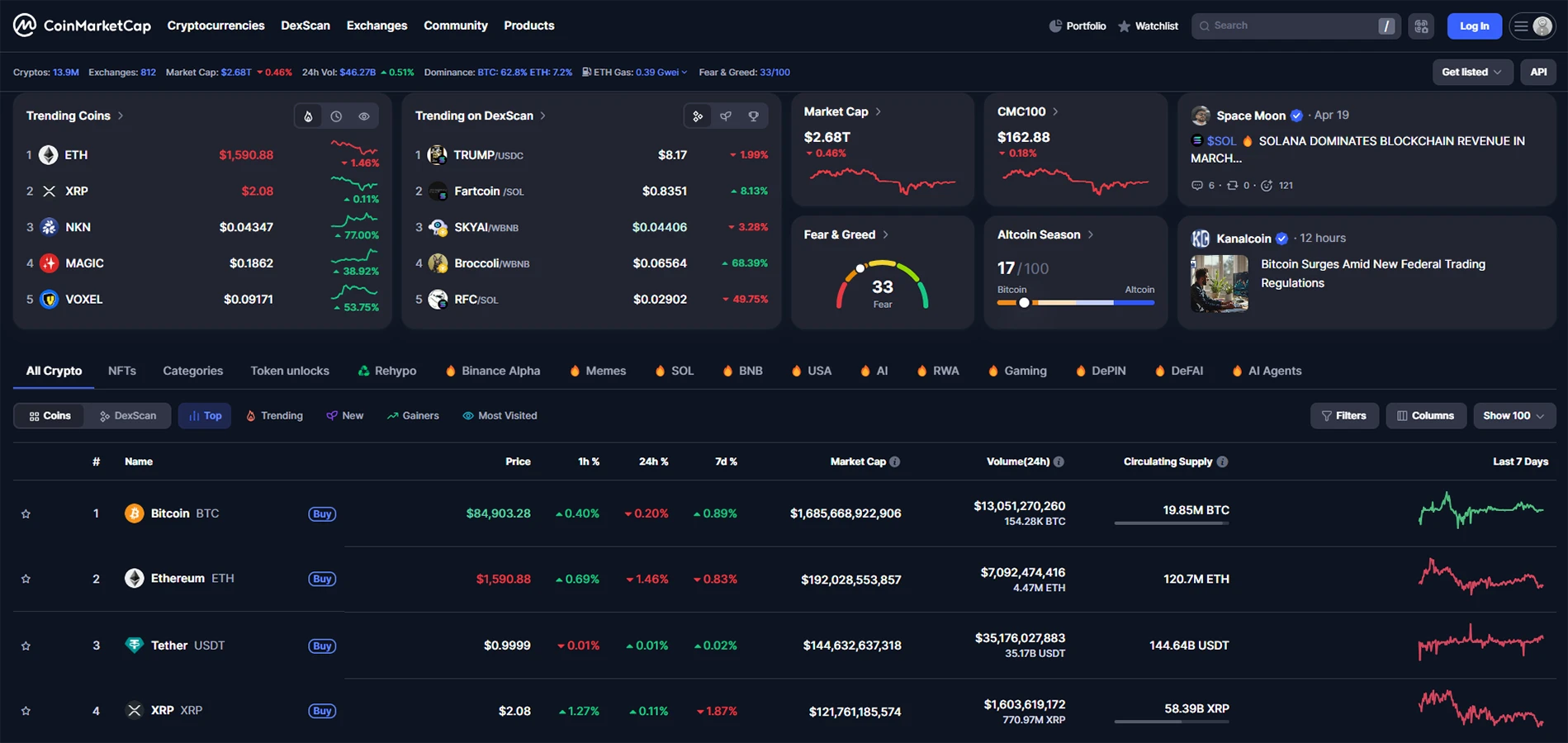Click the rocket icon in Trending on DexScan
The height and width of the screenshot is (743, 1568).
(726, 116)
